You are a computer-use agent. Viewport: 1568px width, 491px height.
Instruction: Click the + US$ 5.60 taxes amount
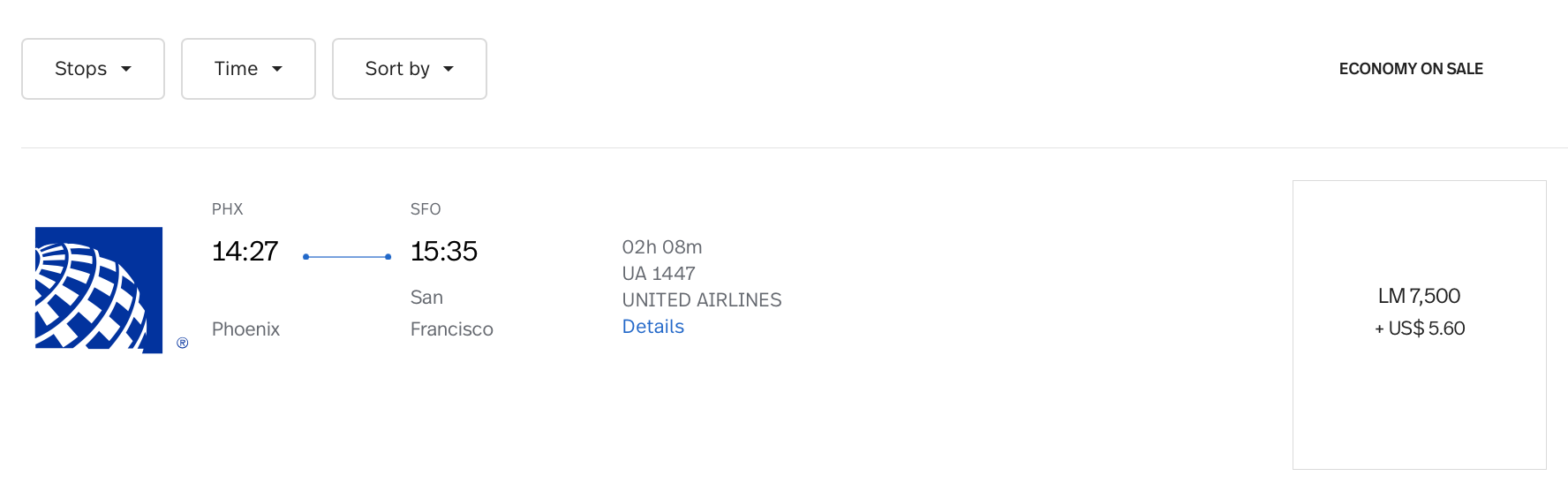tap(1420, 329)
